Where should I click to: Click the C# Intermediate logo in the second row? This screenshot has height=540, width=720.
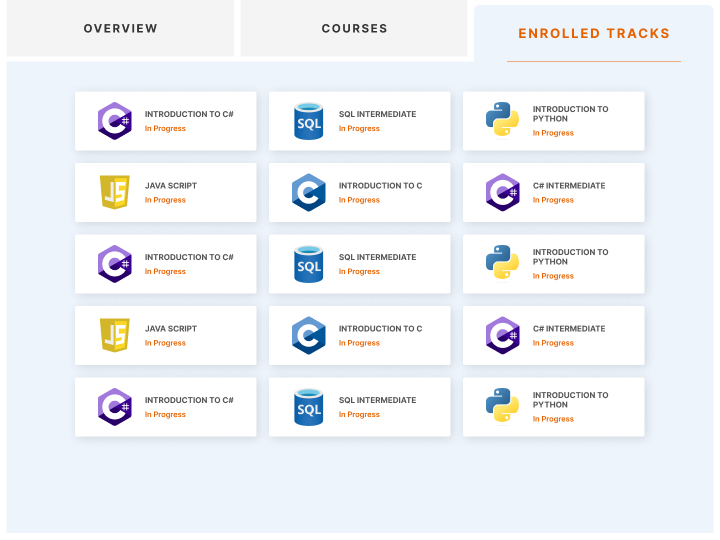point(503,192)
